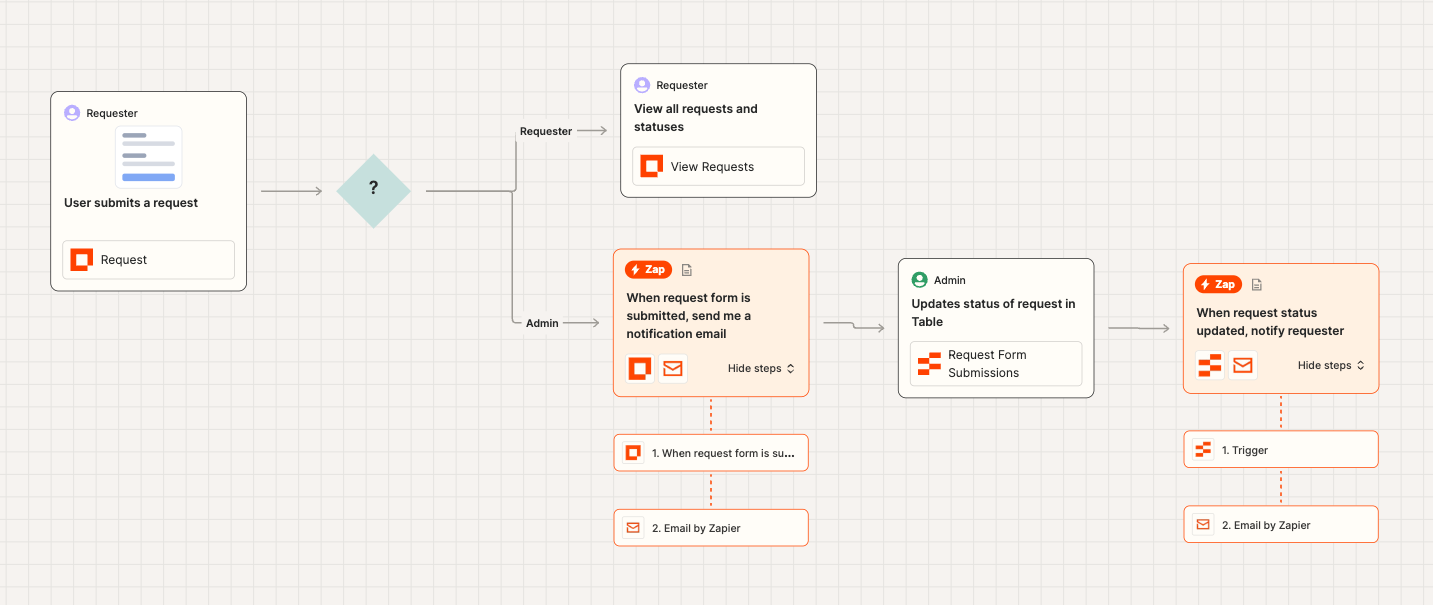The width and height of the screenshot is (1433, 605).
Task: Click the Admin persona avatar on Updates status card
Action: point(918,280)
